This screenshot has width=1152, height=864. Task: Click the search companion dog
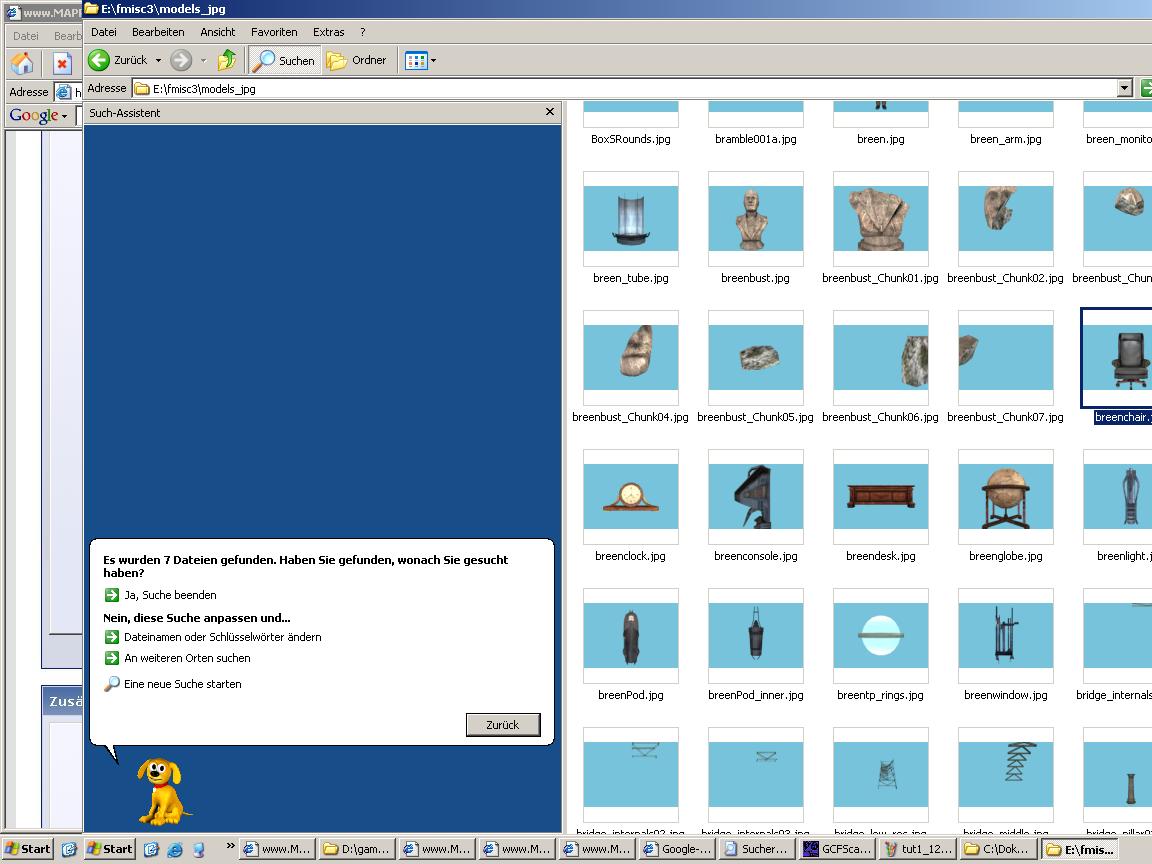coord(163,792)
